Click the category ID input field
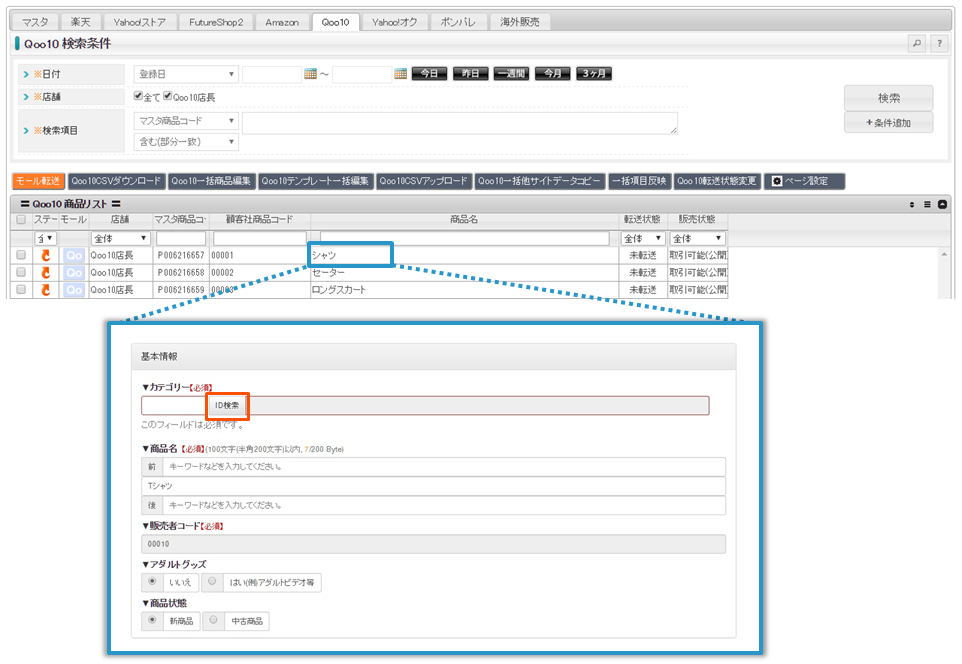The image size is (962, 664). (x=175, y=406)
